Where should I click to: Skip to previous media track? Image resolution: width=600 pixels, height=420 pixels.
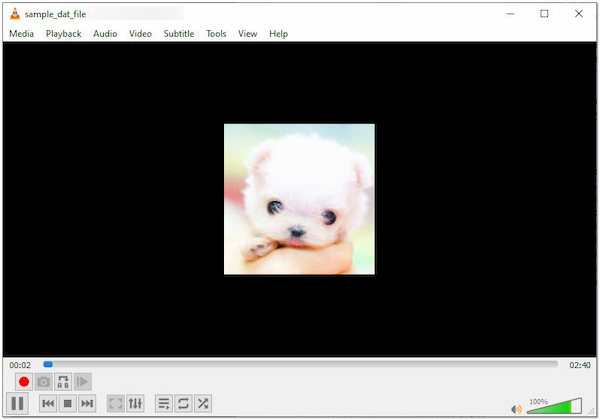(x=48, y=403)
